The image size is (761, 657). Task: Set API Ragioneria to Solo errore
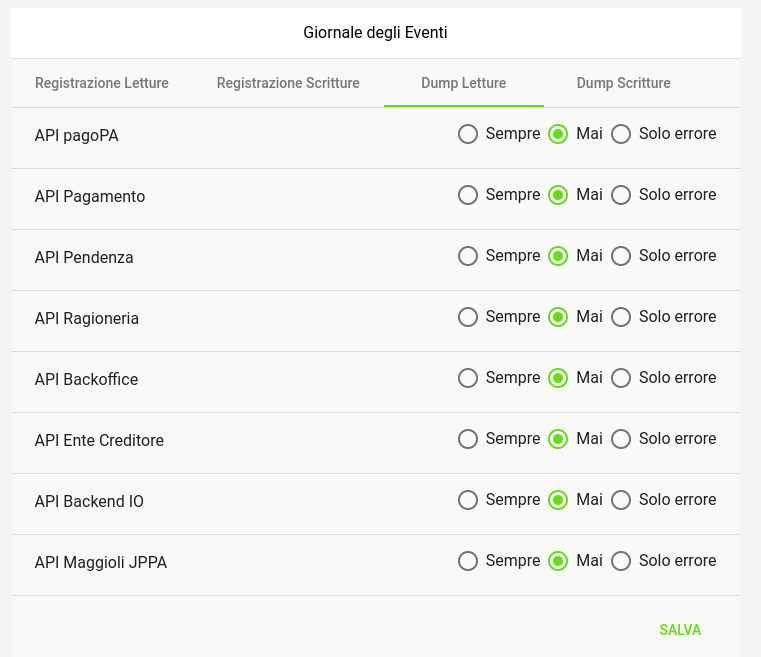tap(621, 317)
